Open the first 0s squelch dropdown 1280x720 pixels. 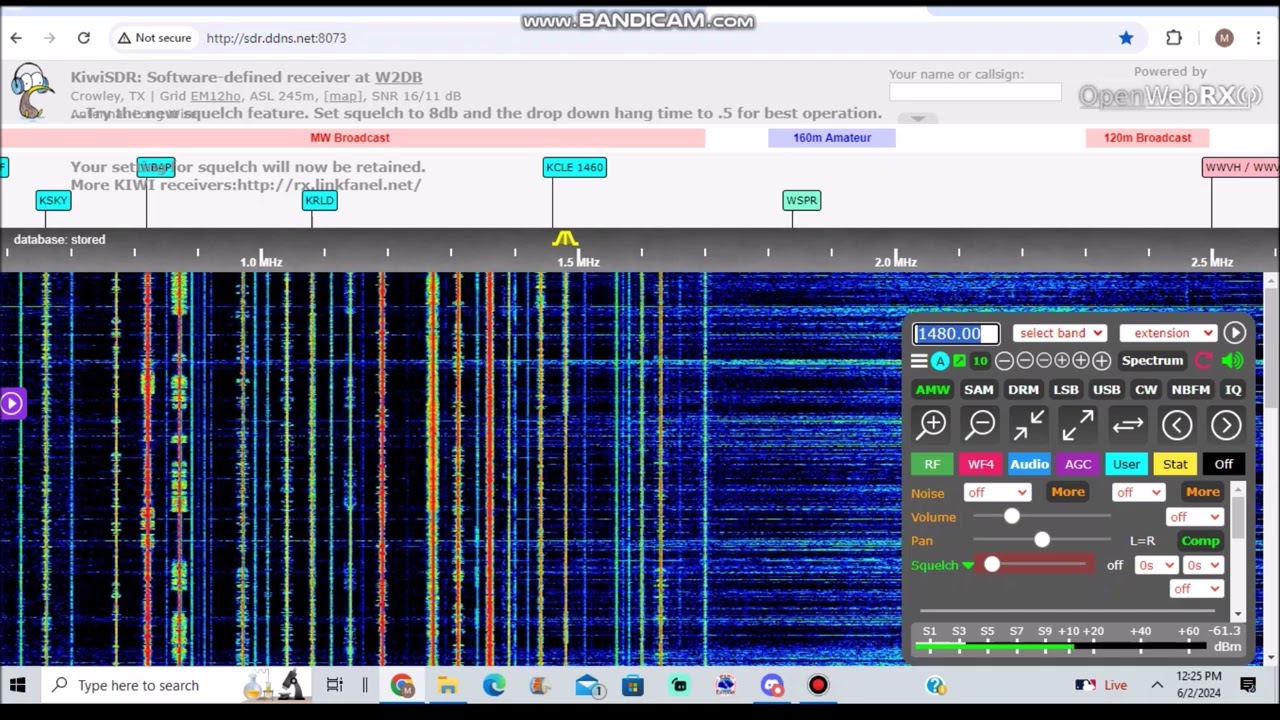1155,565
